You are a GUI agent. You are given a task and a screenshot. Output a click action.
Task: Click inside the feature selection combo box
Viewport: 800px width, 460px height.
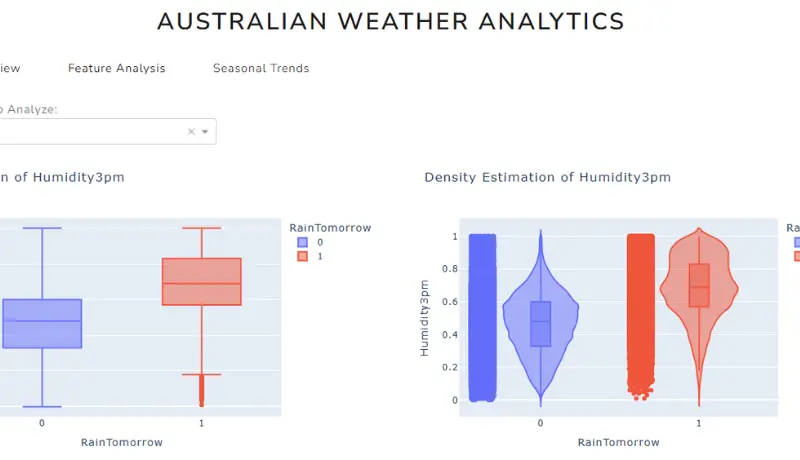(x=90, y=132)
